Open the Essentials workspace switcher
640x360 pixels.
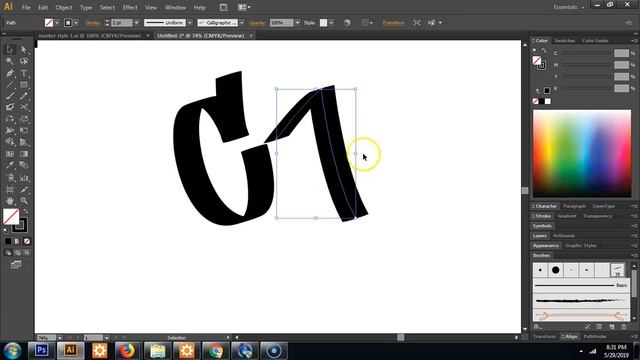pyautogui.click(x=569, y=7)
